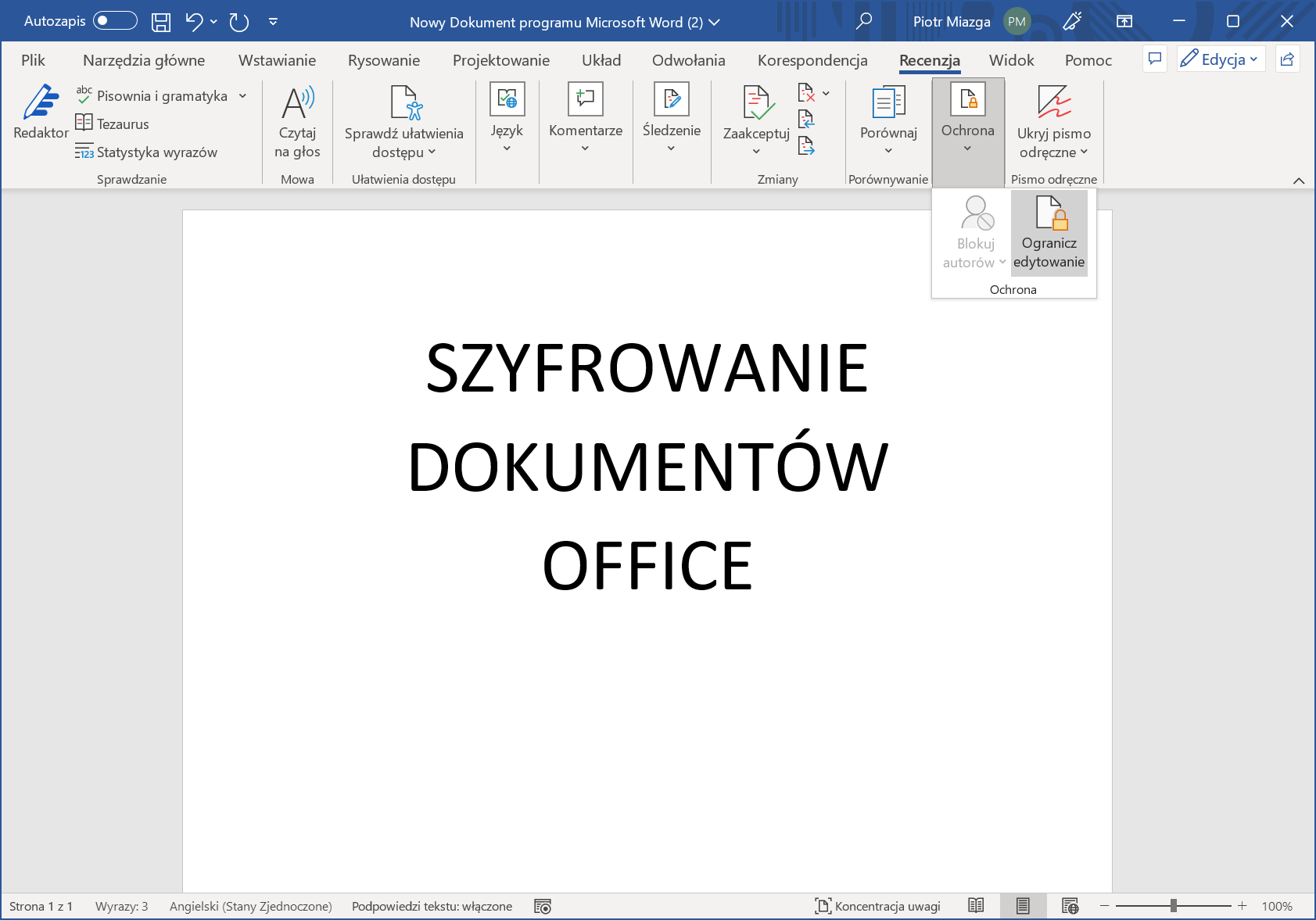Click Sprawdź ułatwienia dostępu
Viewport: 1316px width, 920px height.
[x=403, y=122]
